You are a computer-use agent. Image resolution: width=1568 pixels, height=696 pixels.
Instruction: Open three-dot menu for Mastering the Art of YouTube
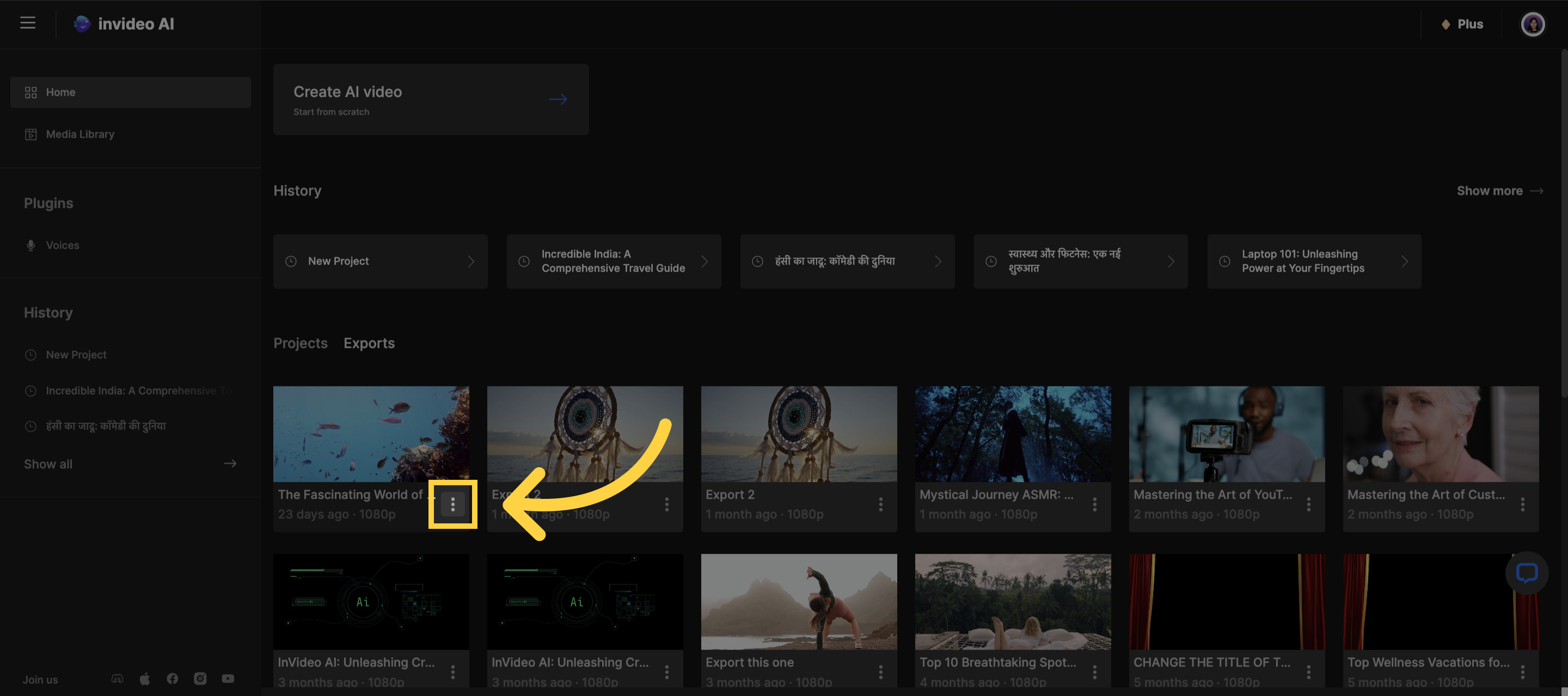[x=1308, y=504]
